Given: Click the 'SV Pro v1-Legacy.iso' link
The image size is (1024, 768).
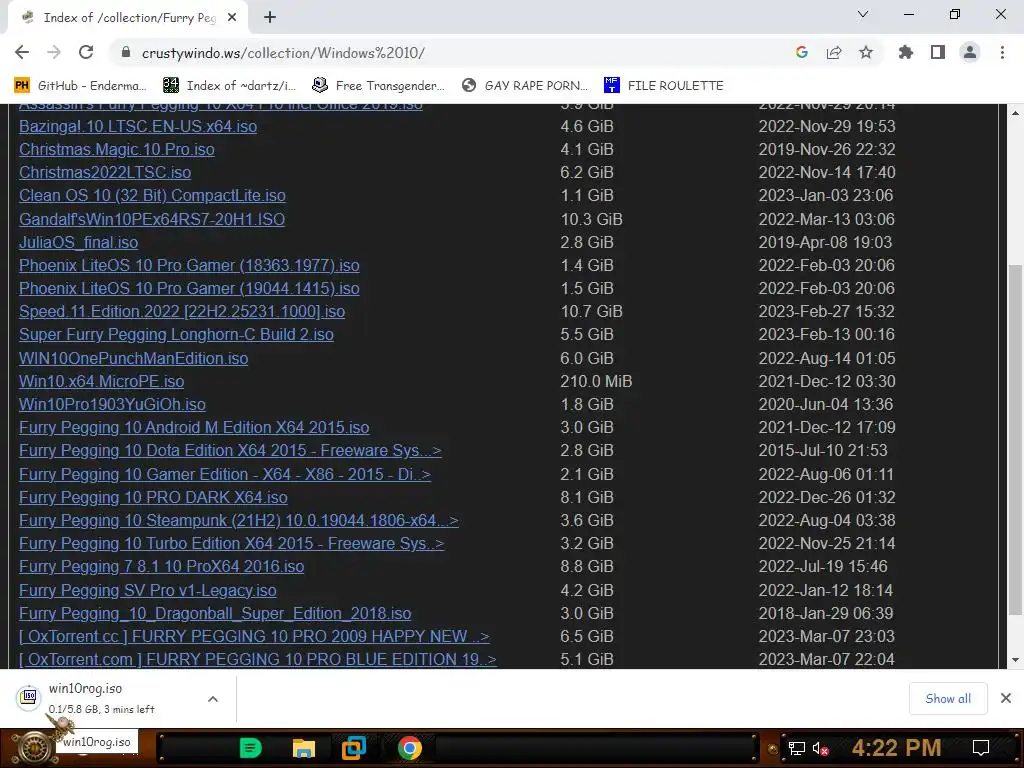Looking at the screenshot, I should point(148,590).
